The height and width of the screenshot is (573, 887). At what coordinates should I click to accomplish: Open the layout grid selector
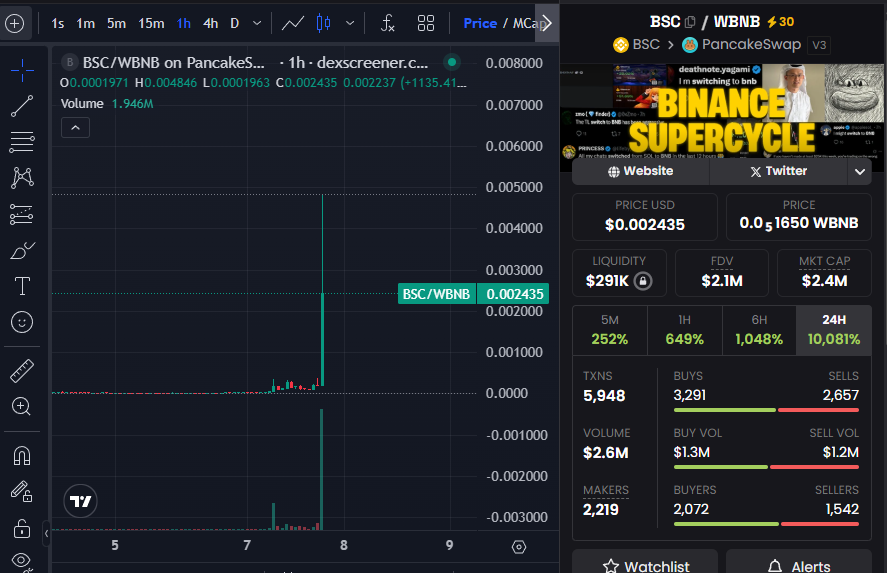[426, 23]
